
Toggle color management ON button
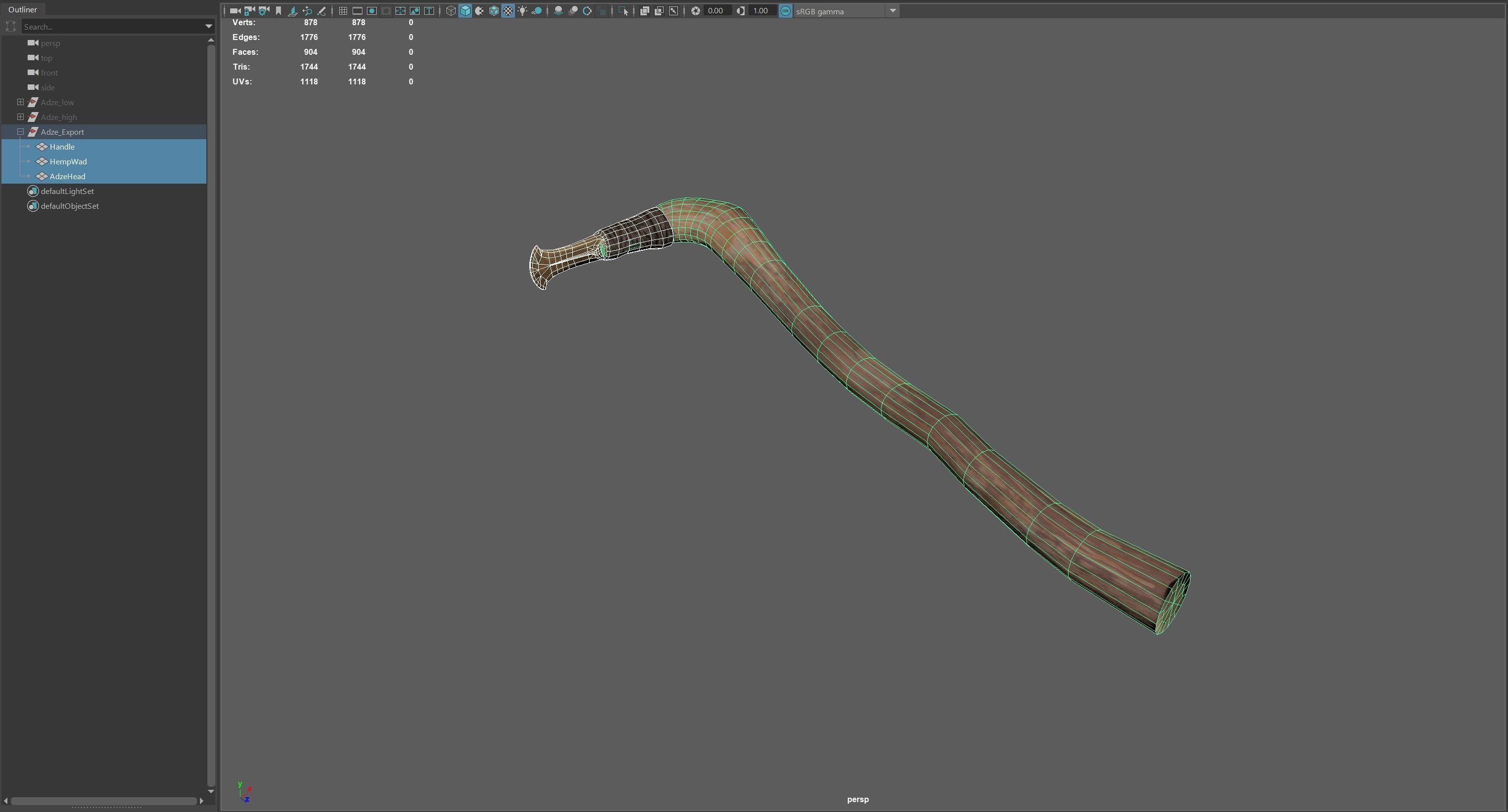[785, 10]
